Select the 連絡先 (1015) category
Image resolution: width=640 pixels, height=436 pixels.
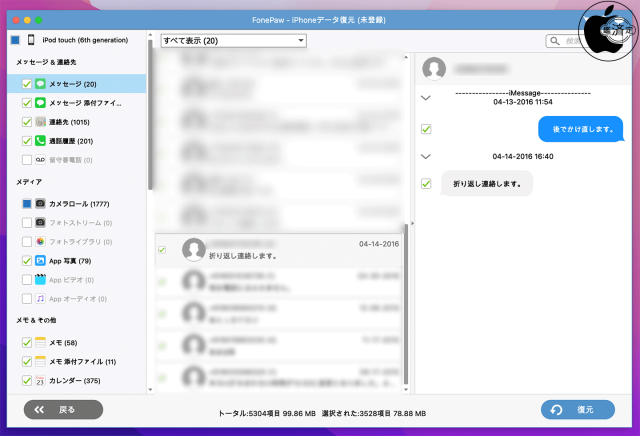[76, 122]
